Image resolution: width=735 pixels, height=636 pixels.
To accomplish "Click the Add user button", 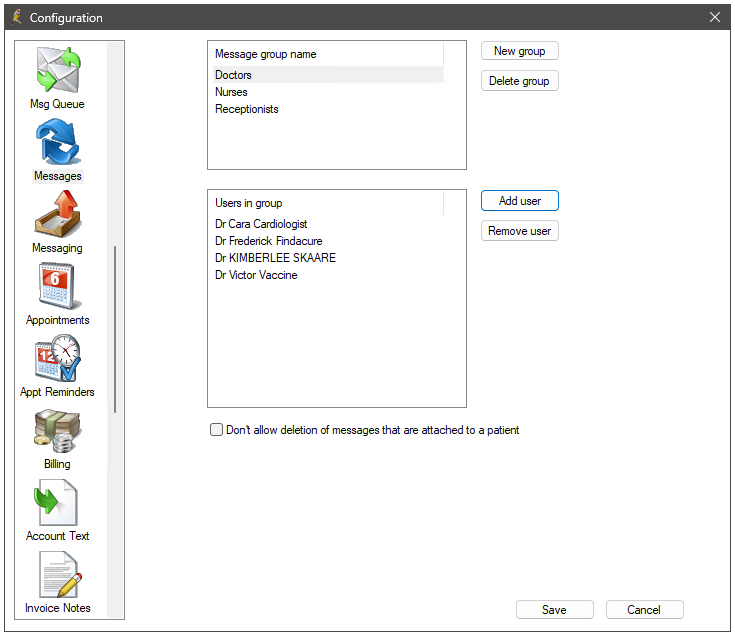I will click(x=519, y=201).
